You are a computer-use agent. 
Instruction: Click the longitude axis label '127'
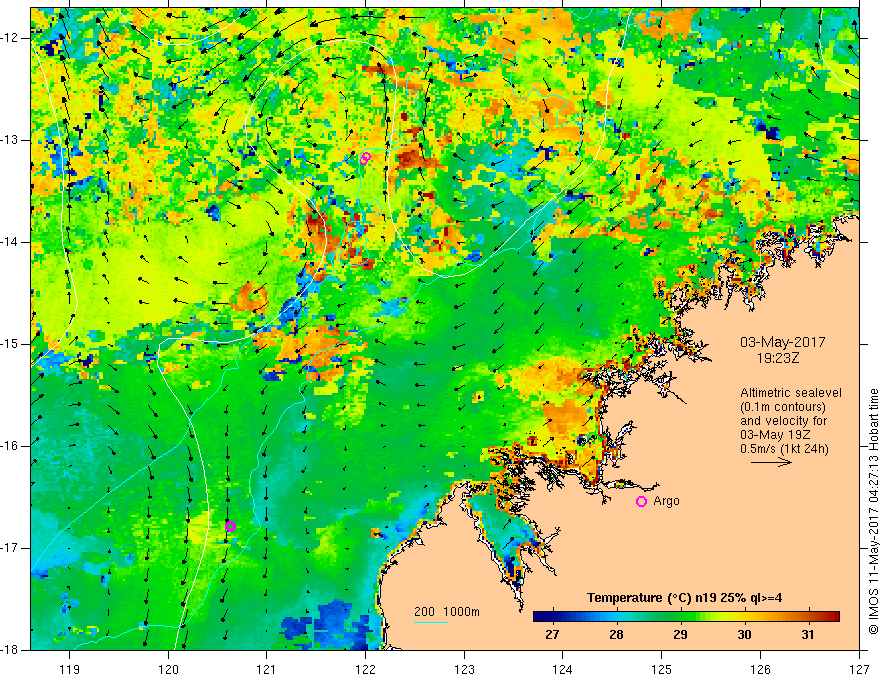[859, 669]
